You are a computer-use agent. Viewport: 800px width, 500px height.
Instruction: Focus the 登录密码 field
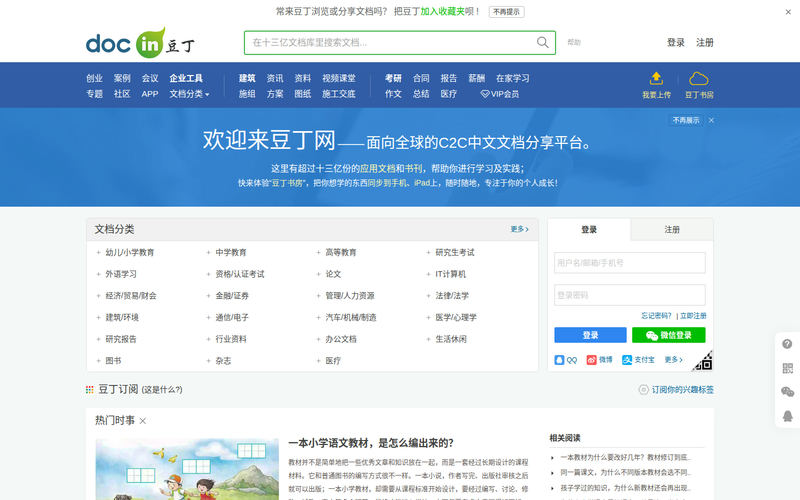coord(630,295)
